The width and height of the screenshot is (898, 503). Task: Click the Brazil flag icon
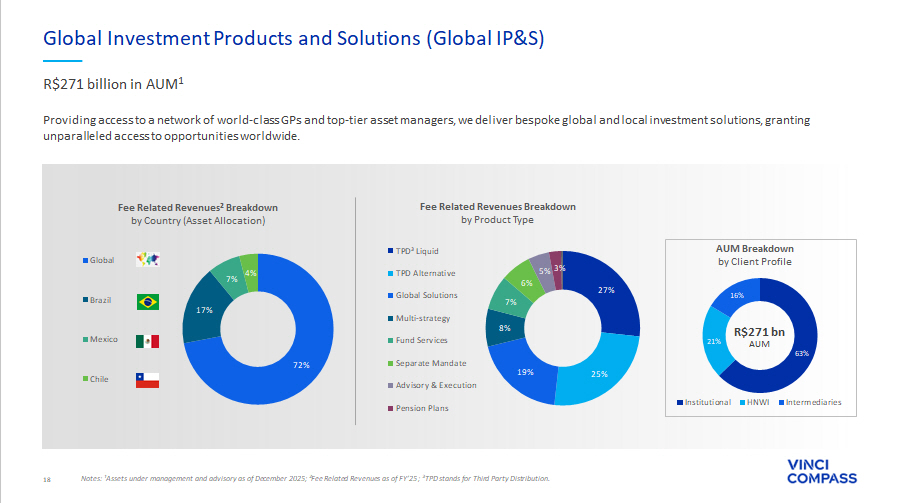pos(147,301)
